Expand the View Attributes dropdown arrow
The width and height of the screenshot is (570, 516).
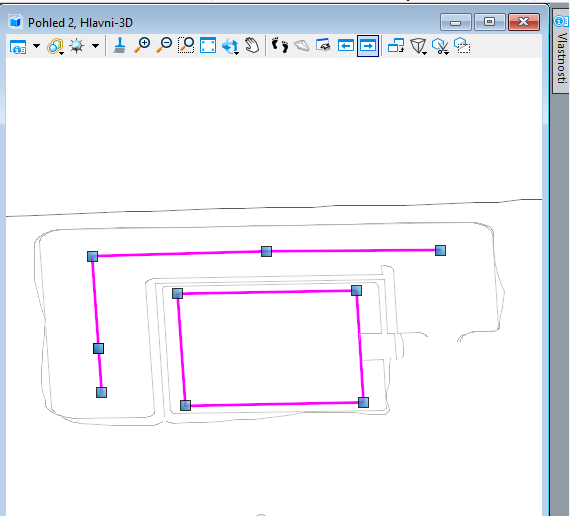[36, 46]
